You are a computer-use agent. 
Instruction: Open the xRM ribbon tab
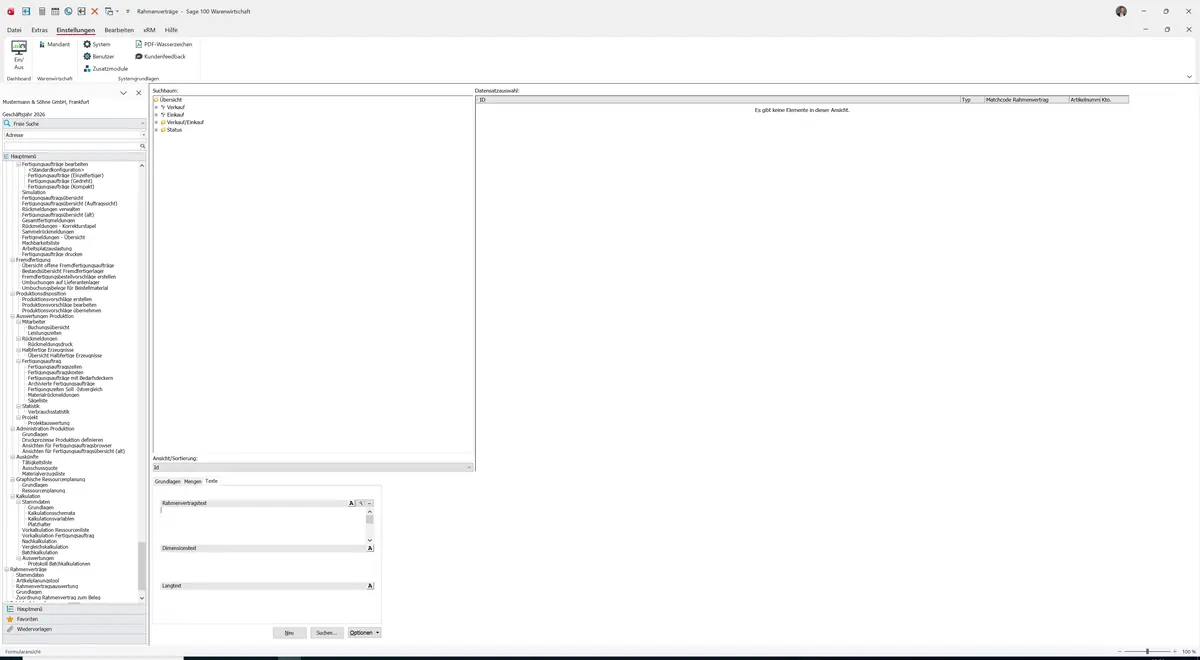[149, 30]
